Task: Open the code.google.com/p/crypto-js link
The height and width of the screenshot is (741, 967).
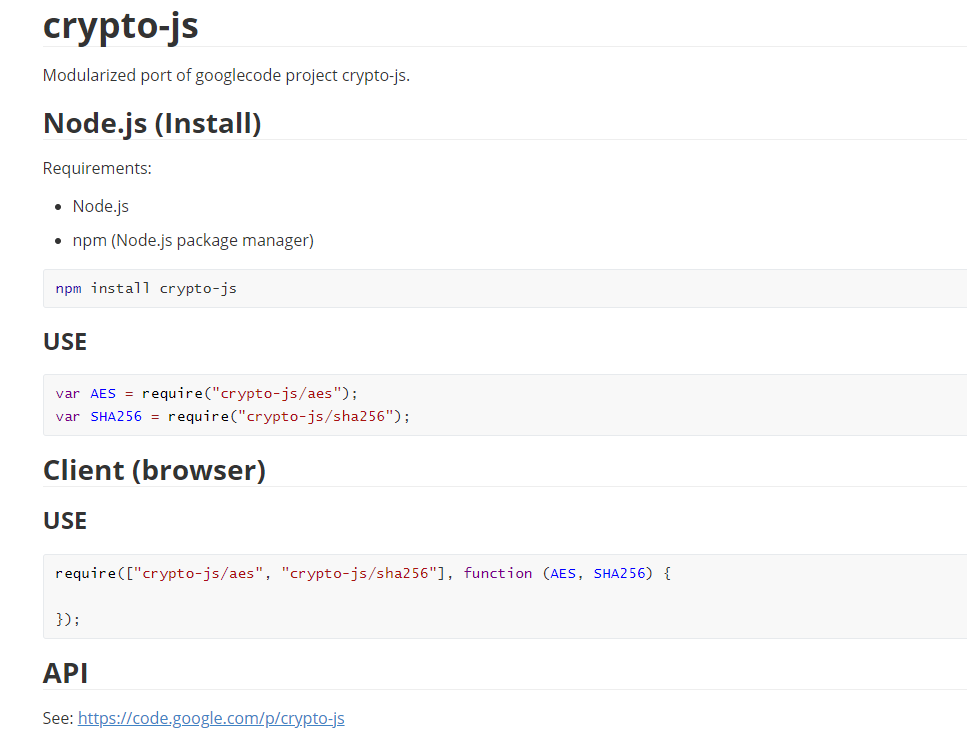Action: (x=211, y=718)
